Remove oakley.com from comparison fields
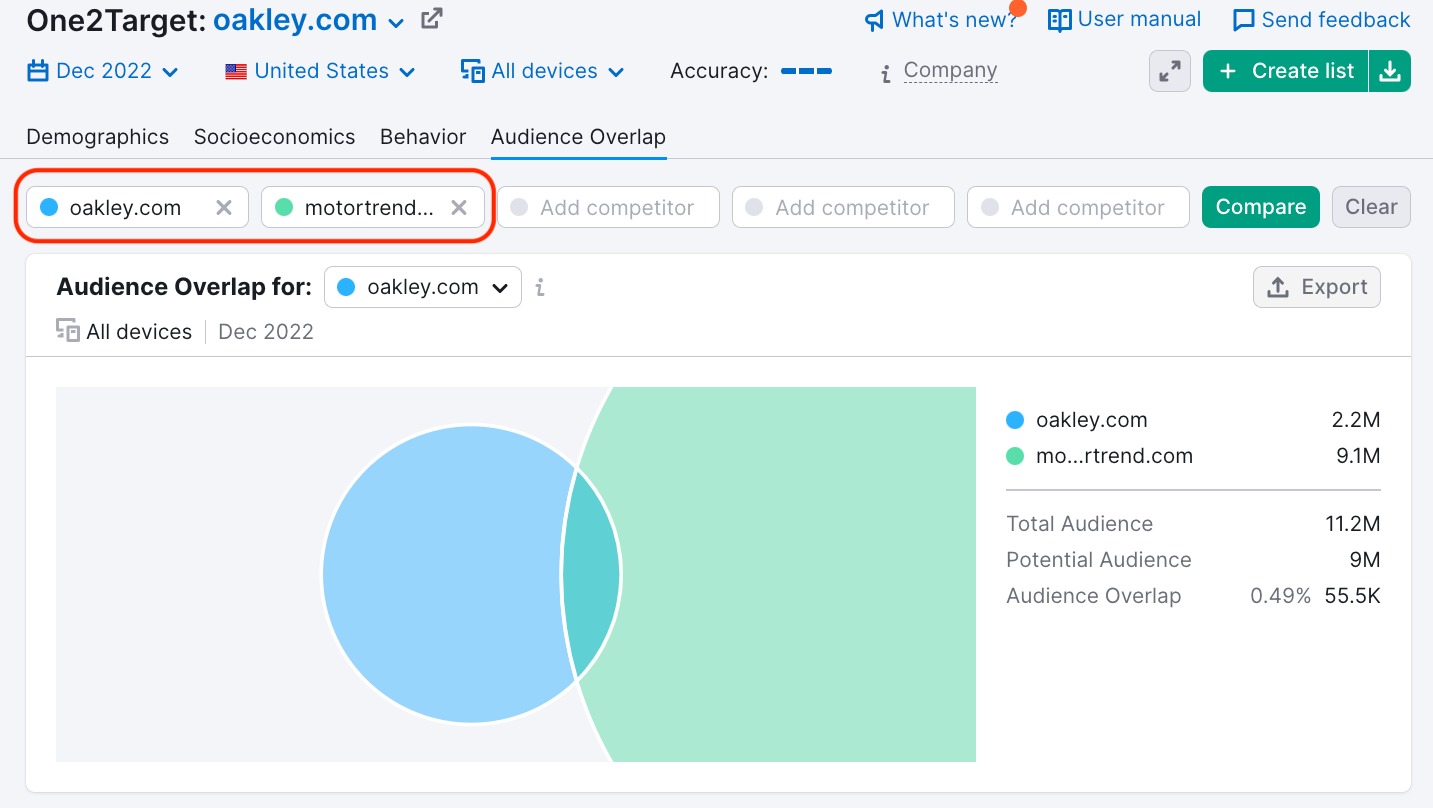The height and width of the screenshot is (808, 1433). pos(224,207)
